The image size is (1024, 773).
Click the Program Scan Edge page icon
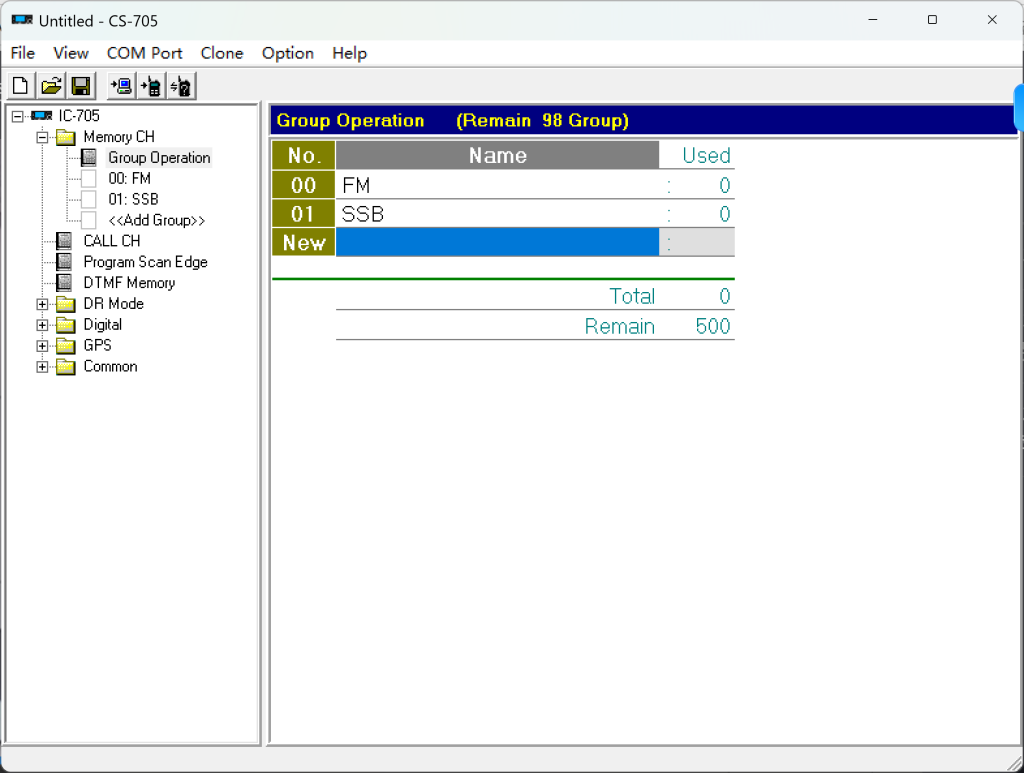[64, 262]
